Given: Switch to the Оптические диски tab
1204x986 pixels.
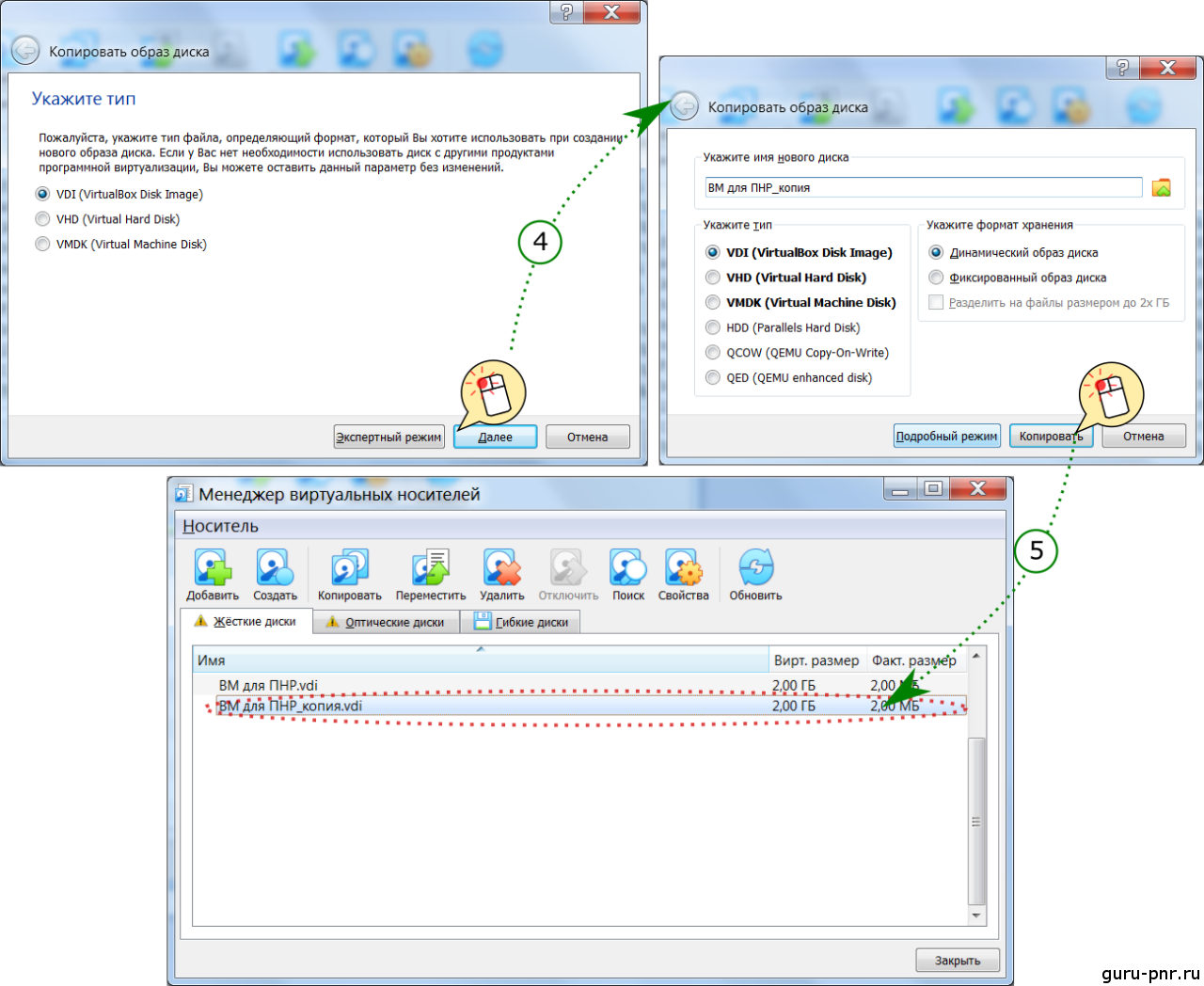Looking at the screenshot, I should click(x=385, y=622).
